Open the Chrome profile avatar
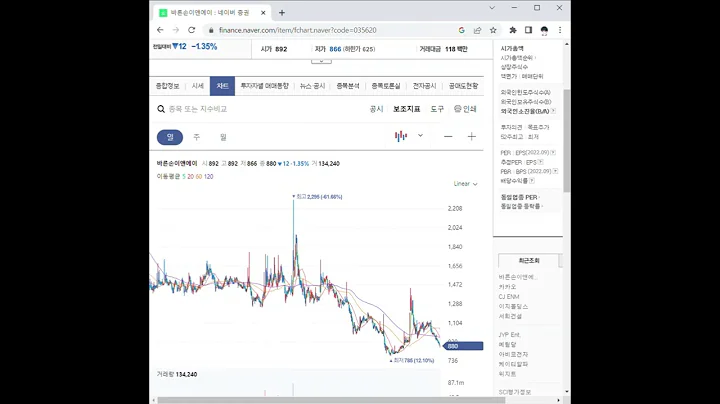The width and height of the screenshot is (720, 404). (544, 30)
